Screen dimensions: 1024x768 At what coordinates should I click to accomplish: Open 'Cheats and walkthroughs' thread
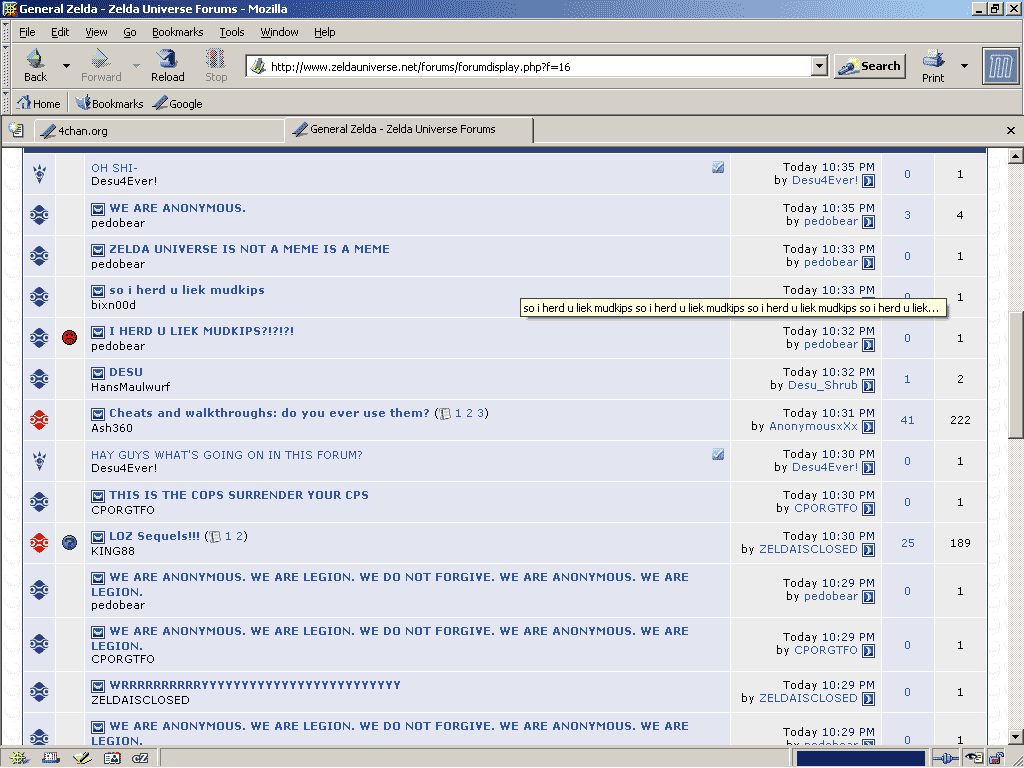pyautogui.click(x=269, y=413)
